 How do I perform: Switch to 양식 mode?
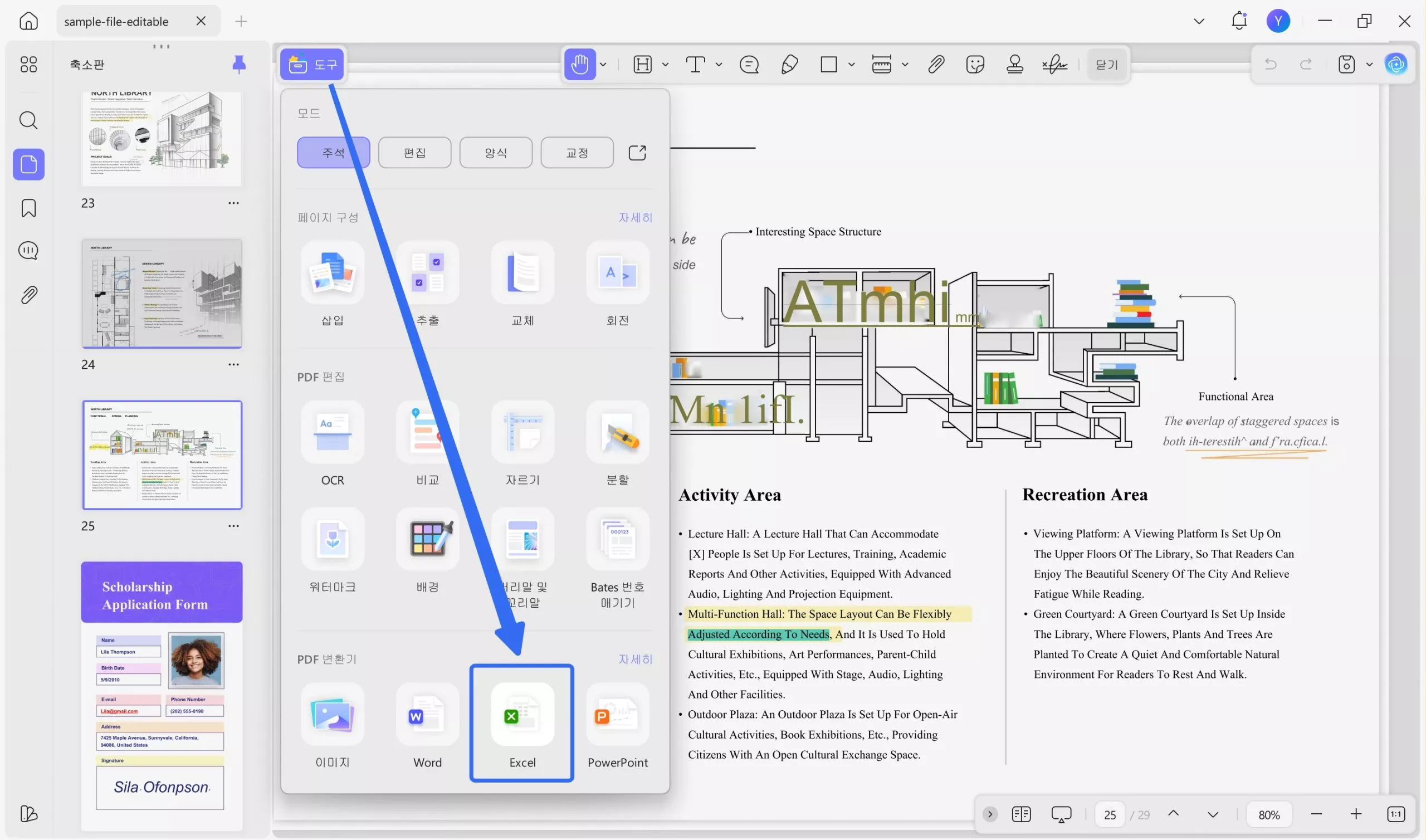tap(496, 152)
